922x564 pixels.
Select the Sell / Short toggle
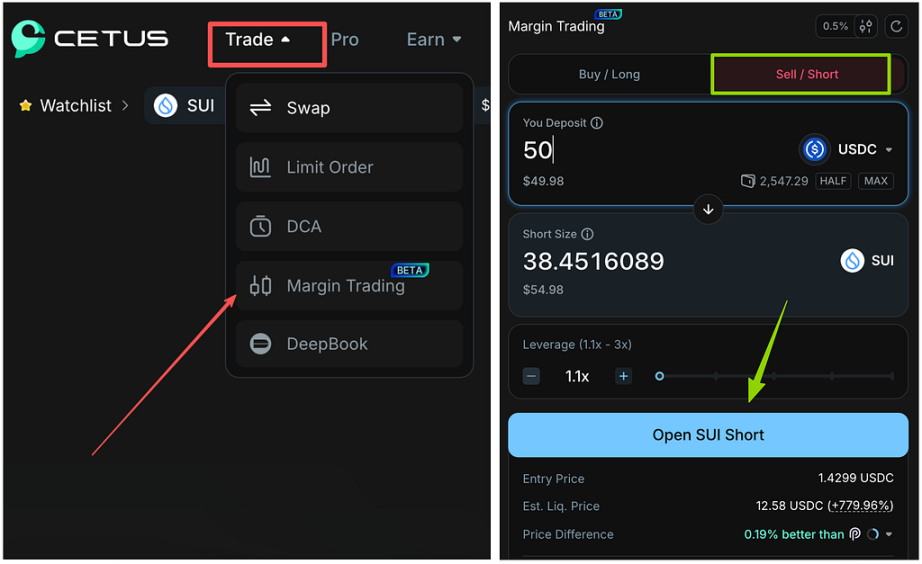[807, 74]
